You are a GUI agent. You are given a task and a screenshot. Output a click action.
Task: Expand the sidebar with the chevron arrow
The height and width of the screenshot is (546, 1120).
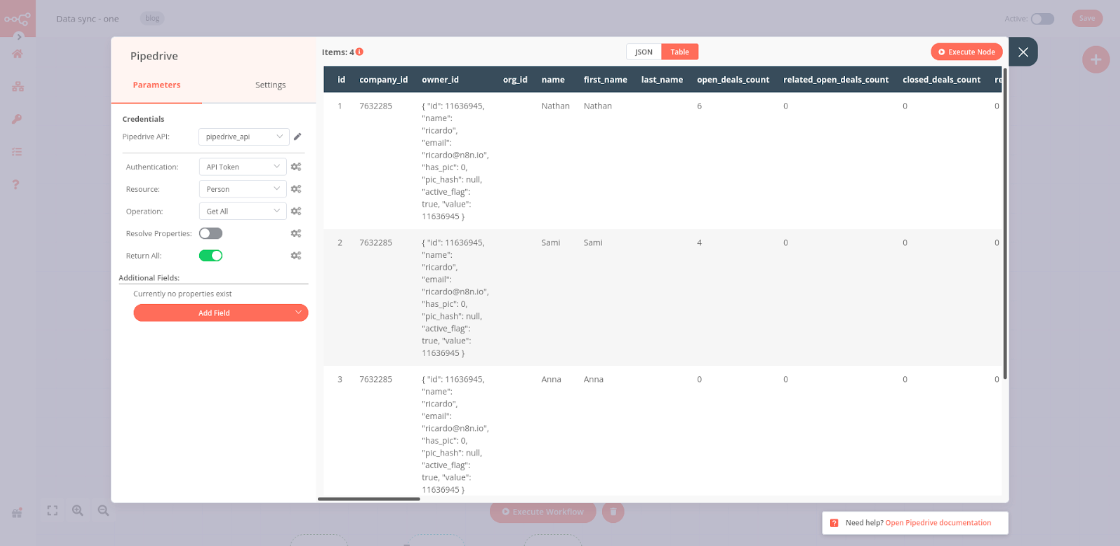tap(19, 36)
